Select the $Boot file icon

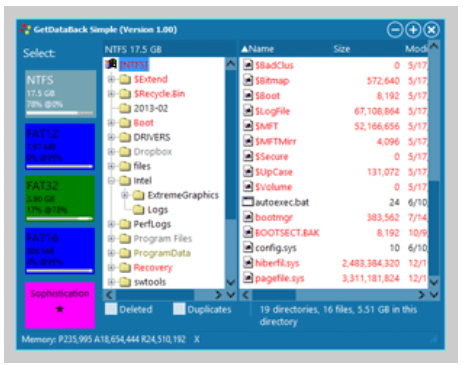point(248,96)
